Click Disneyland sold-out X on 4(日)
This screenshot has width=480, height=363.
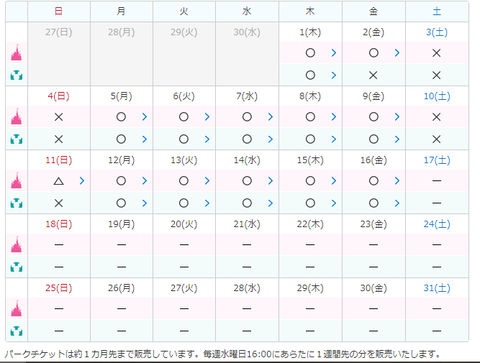59,117
